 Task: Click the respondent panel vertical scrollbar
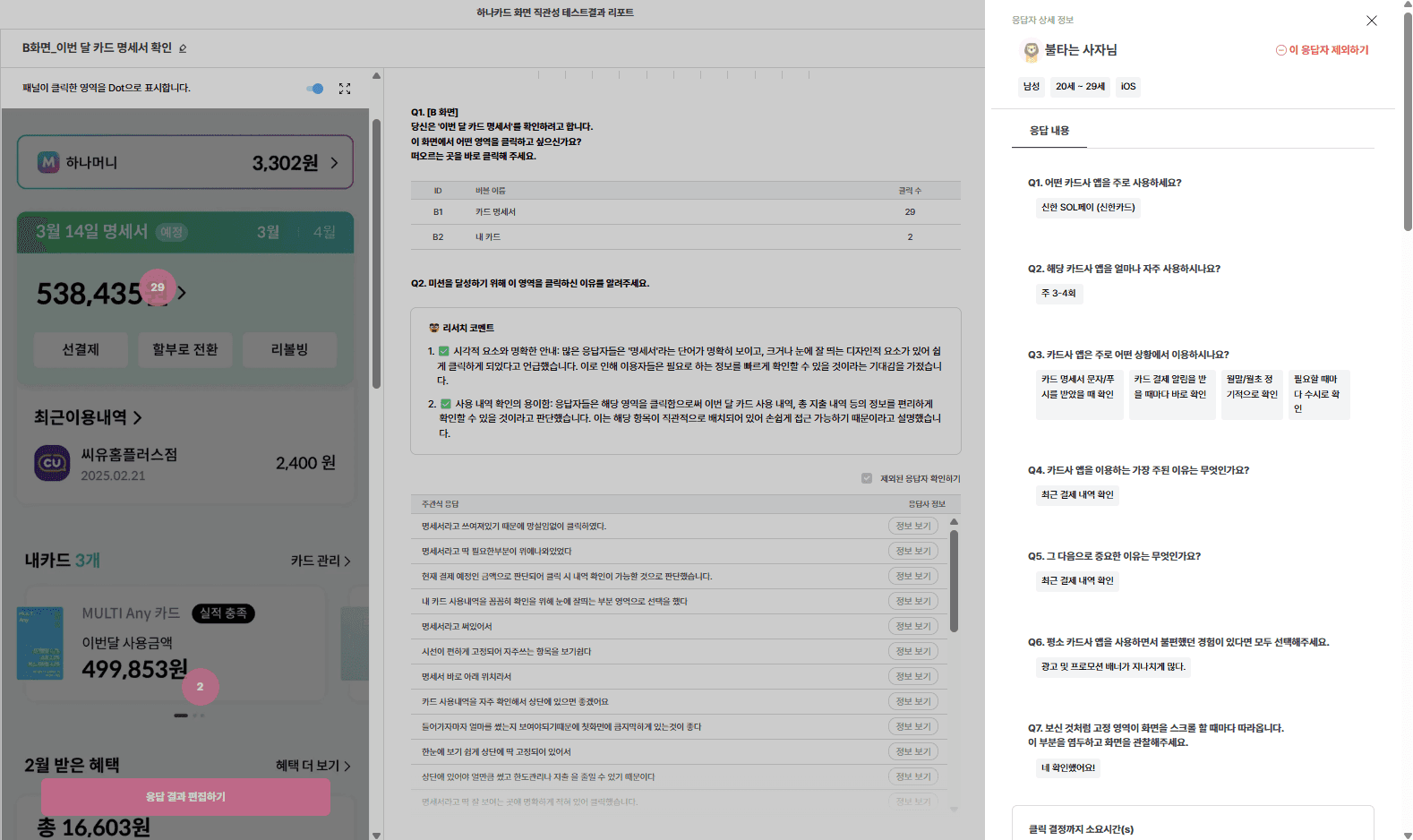(x=1408, y=121)
